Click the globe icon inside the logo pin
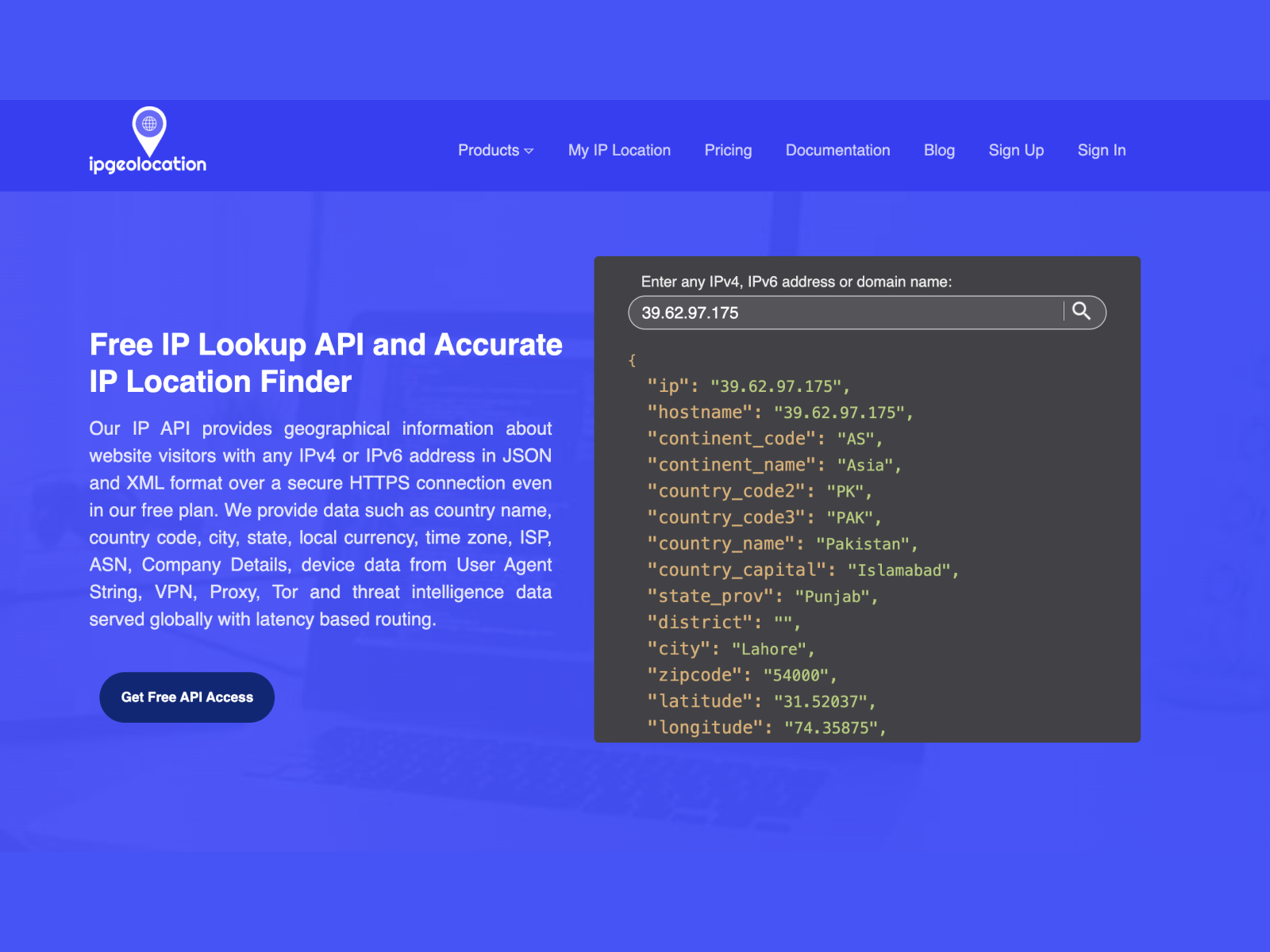The height and width of the screenshot is (952, 1270). [148, 124]
